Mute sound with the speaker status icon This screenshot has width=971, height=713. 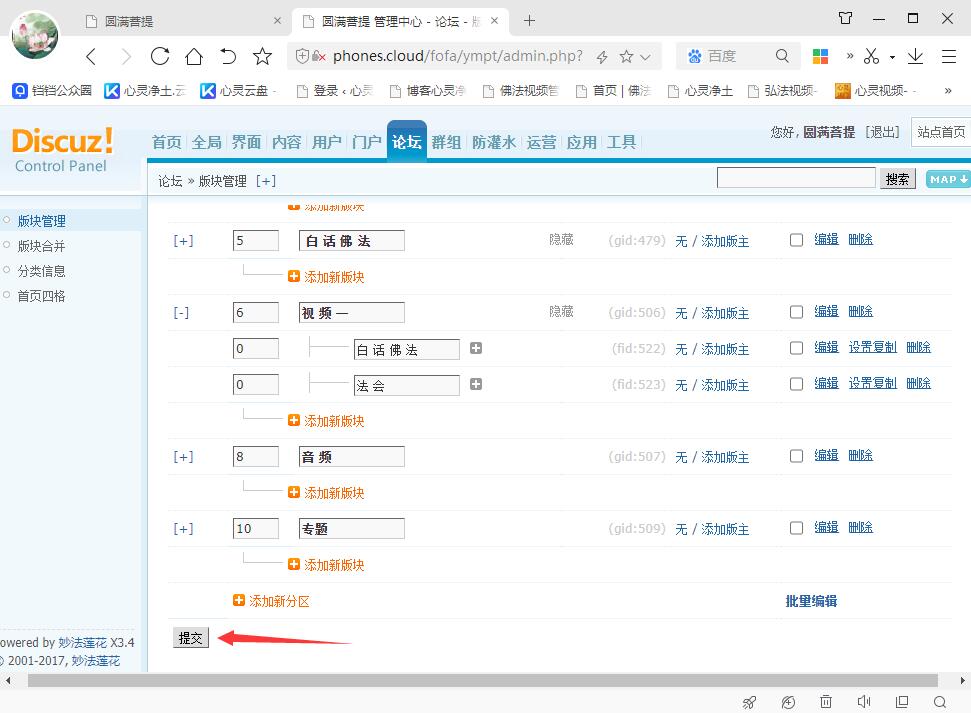[864, 701]
